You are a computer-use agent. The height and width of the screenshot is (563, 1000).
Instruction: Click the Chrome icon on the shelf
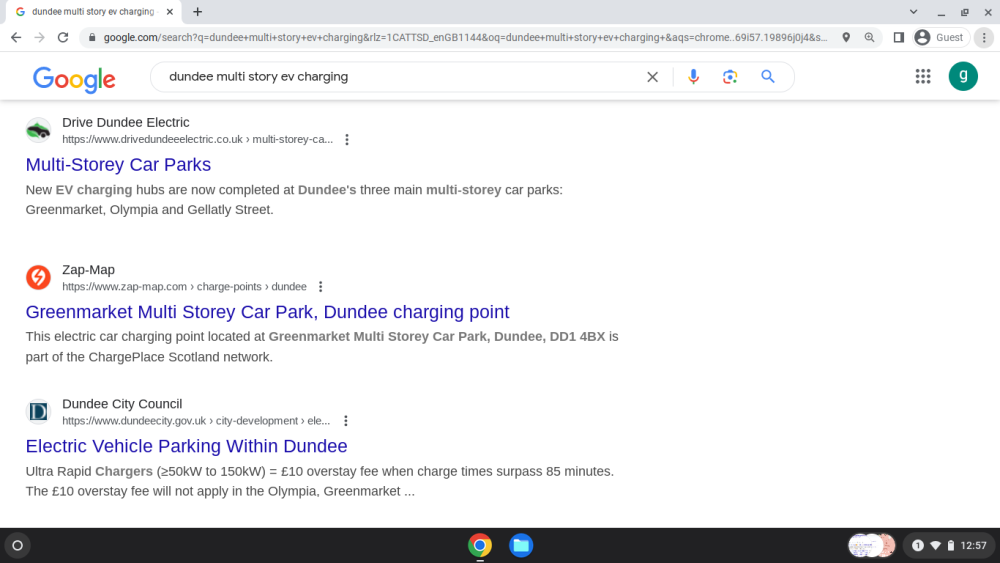[x=480, y=545]
